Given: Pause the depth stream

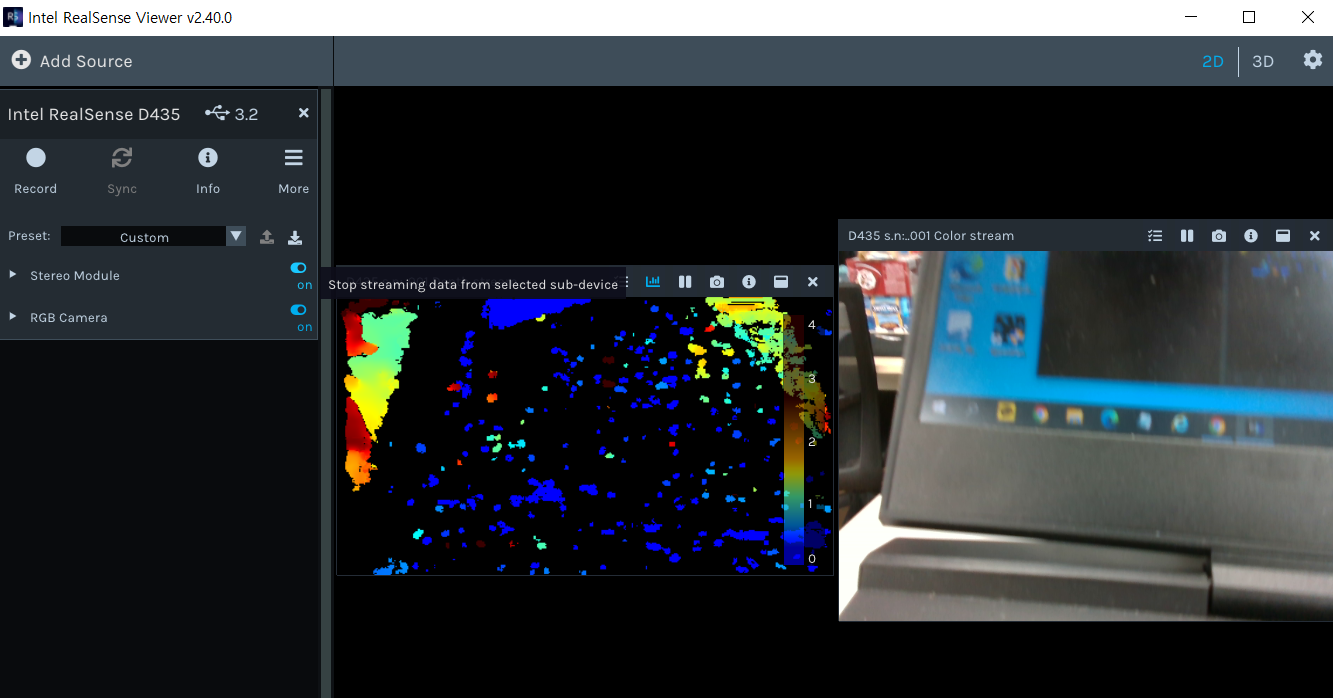Looking at the screenshot, I should tap(685, 282).
